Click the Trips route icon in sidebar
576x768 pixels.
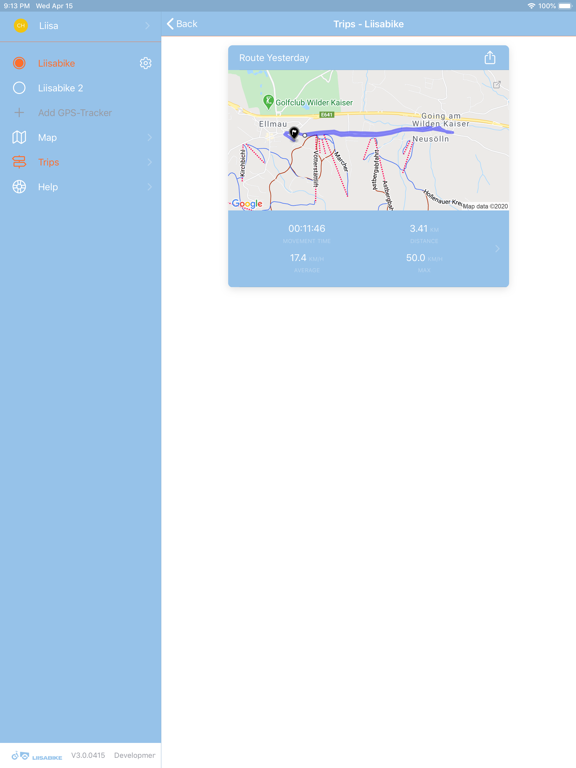tap(19, 162)
